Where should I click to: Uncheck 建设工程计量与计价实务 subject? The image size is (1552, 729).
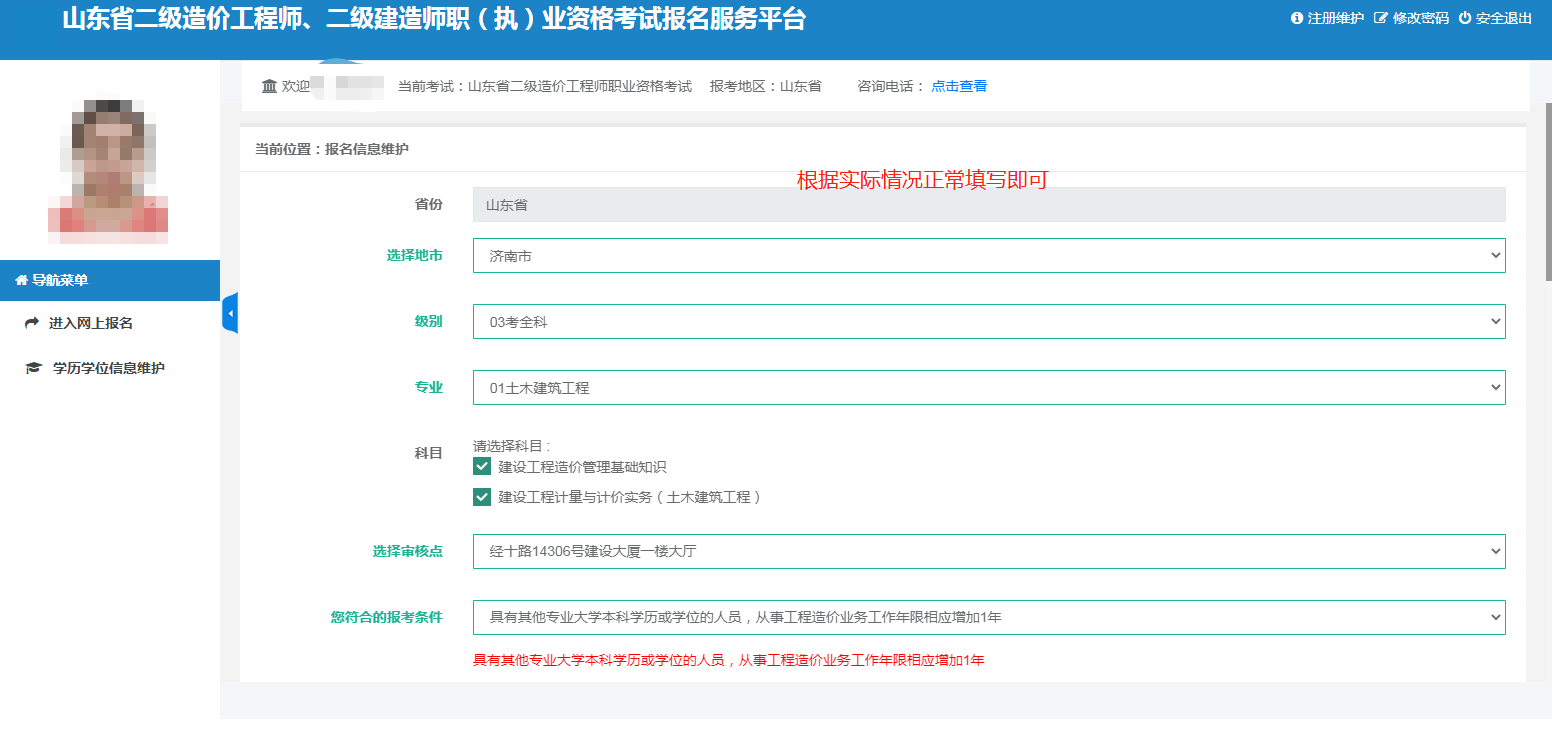click(481, 496)
